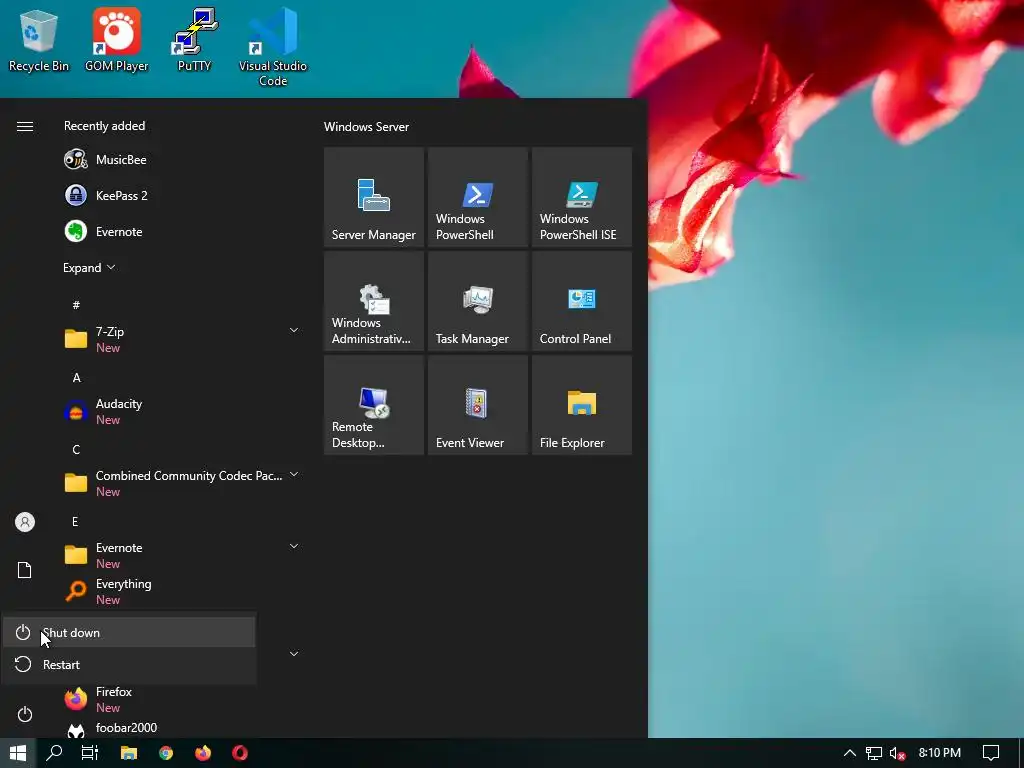
Task: Open the user account icon in the Start sidebar
Action: click(25, 522)
